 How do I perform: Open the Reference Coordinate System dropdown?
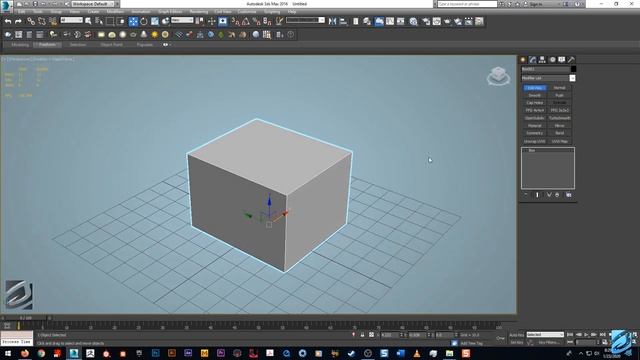click(182, 20)
